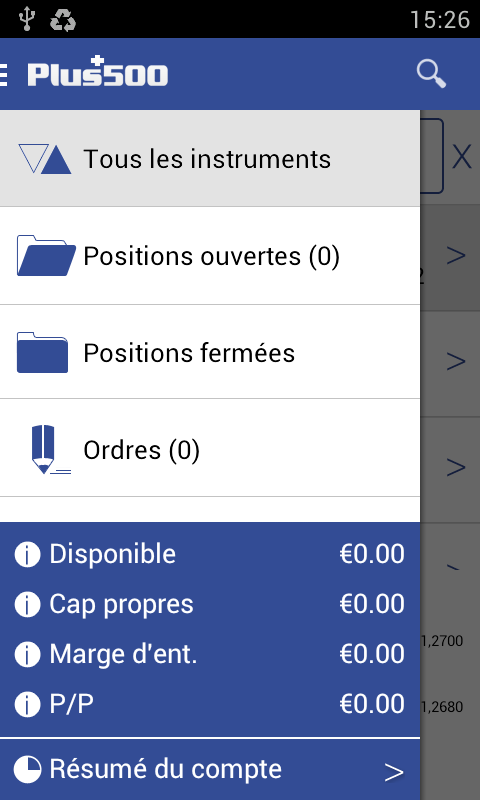Tap the hamburger menu icon
Viewport: 480px width, 800px height.
3,74
